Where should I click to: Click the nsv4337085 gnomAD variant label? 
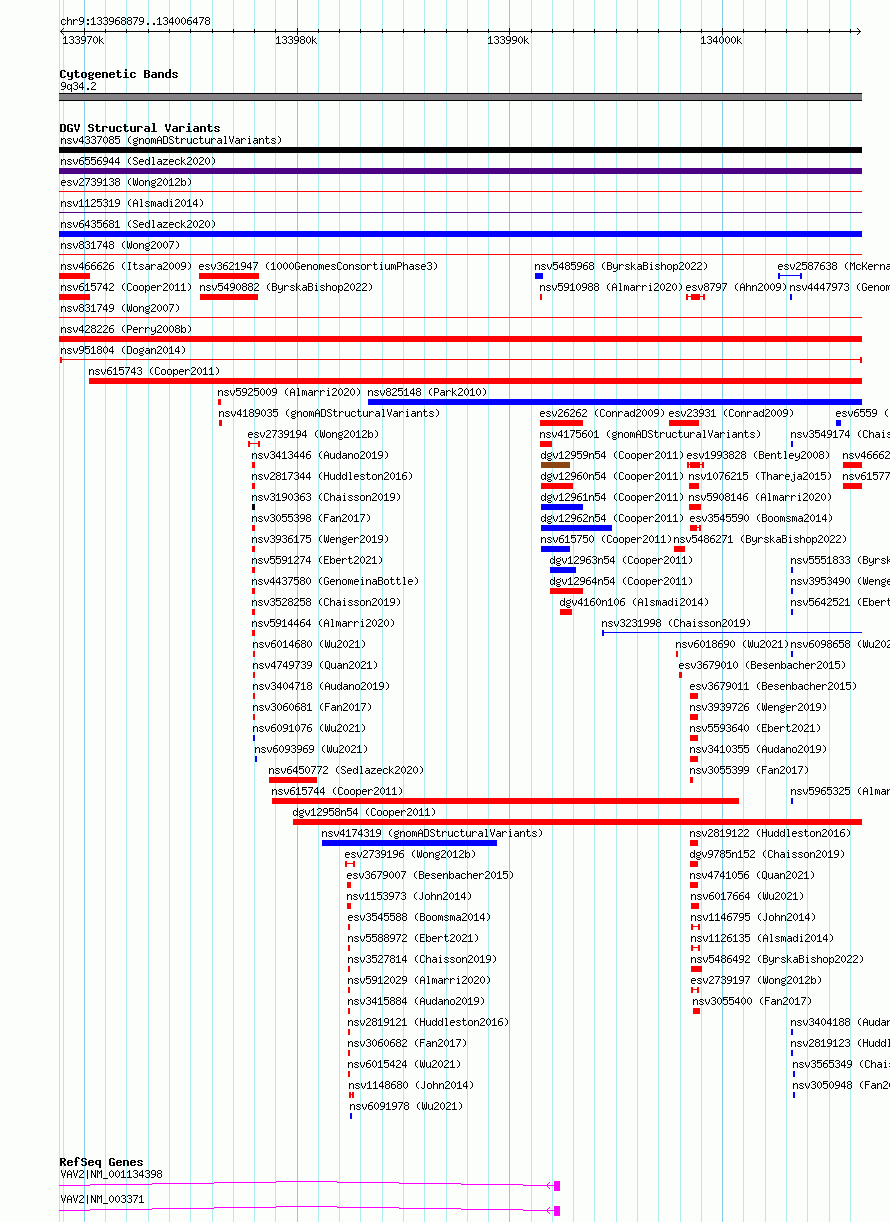click(x=171, y=140)
